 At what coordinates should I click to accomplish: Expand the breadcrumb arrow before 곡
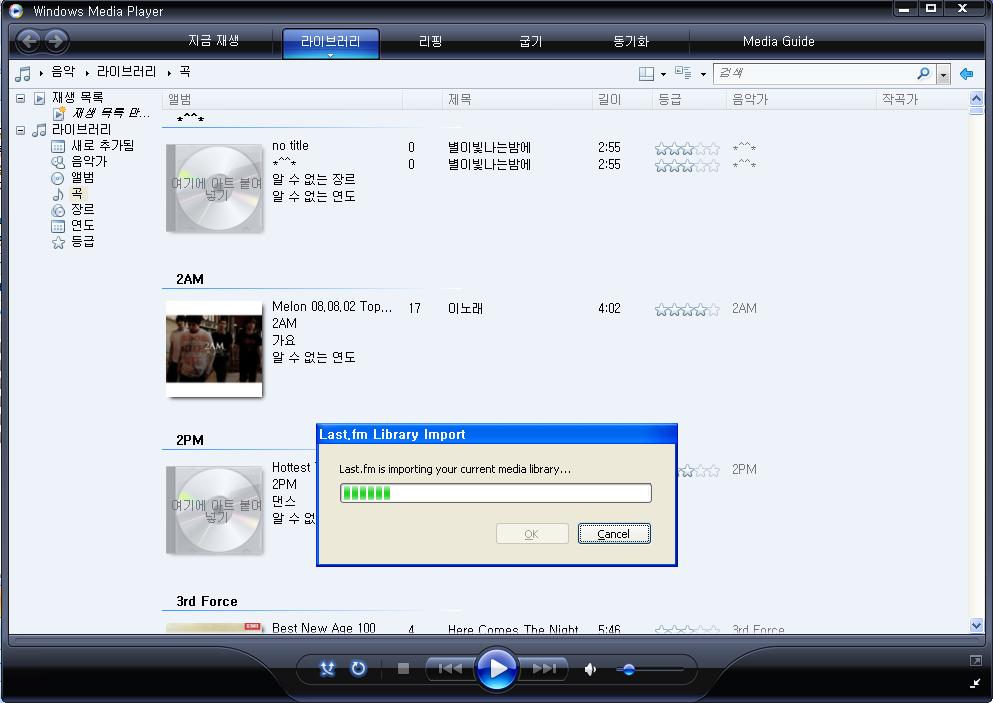[169, 73]
